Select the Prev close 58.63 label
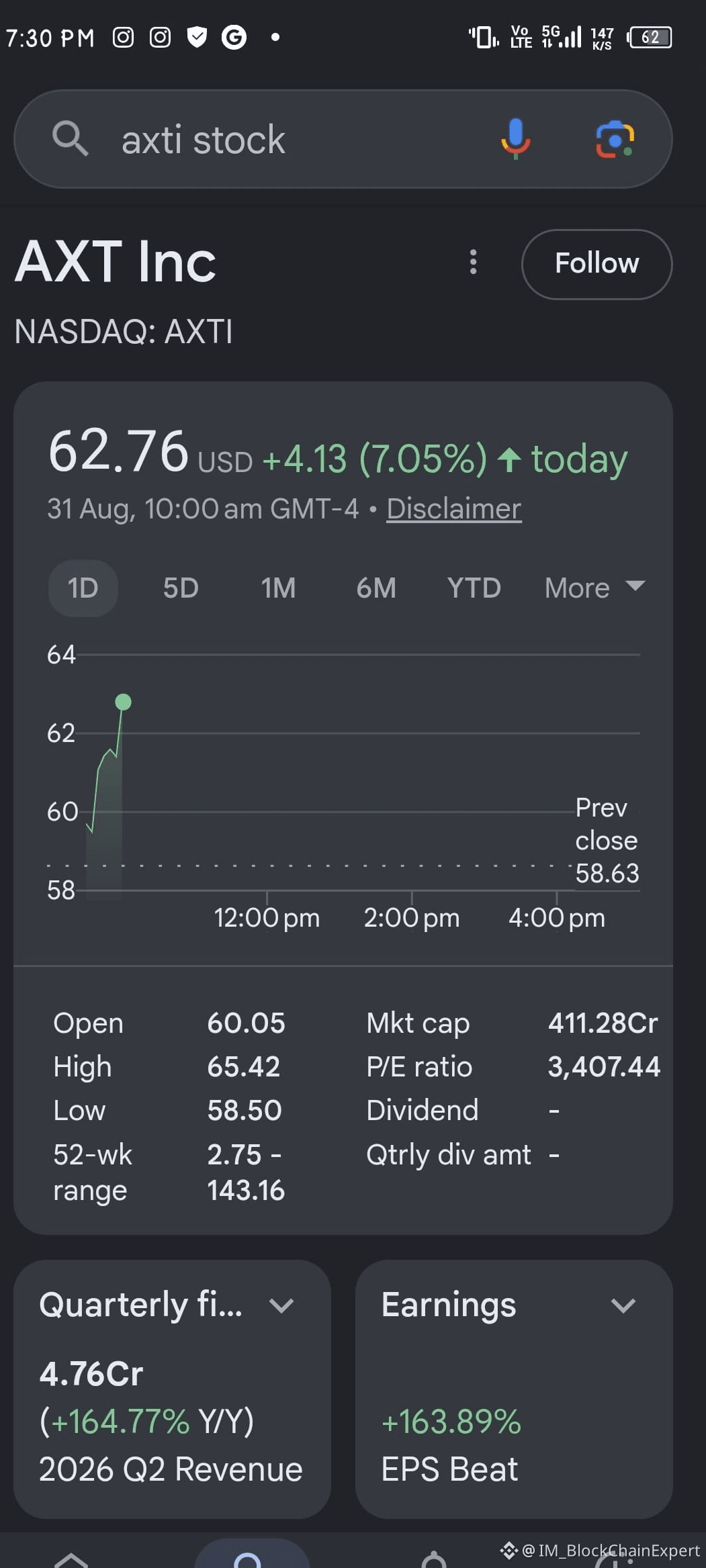Image resolution: width=706 pixels, height=1568 pixels. [607, 841]
